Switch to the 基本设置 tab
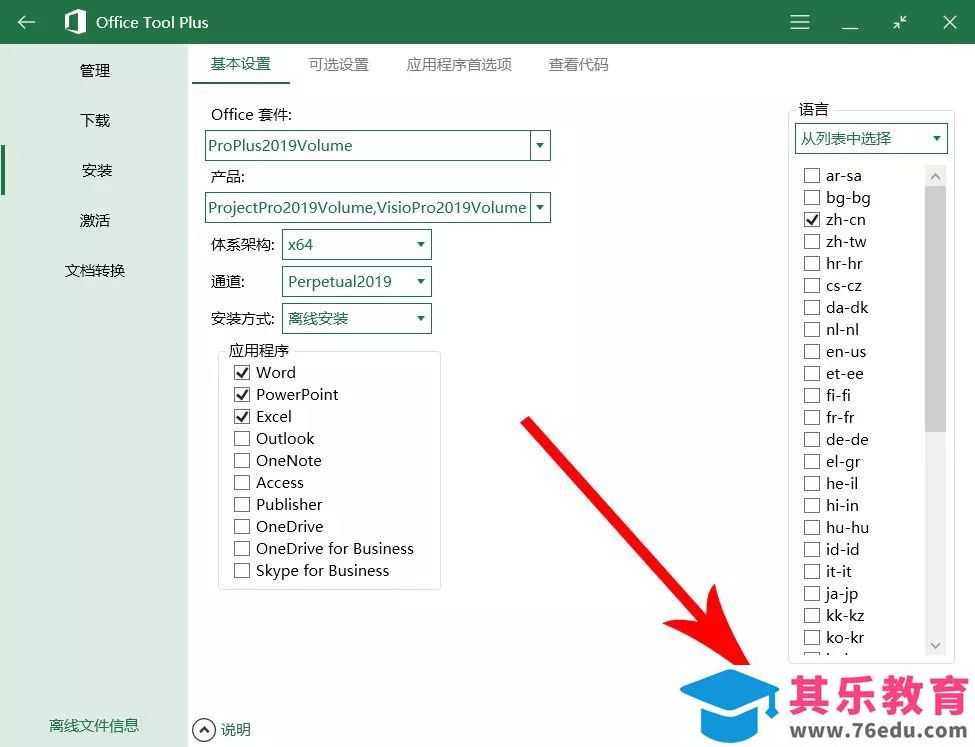 pyautogui.click(x=241, y=64)
